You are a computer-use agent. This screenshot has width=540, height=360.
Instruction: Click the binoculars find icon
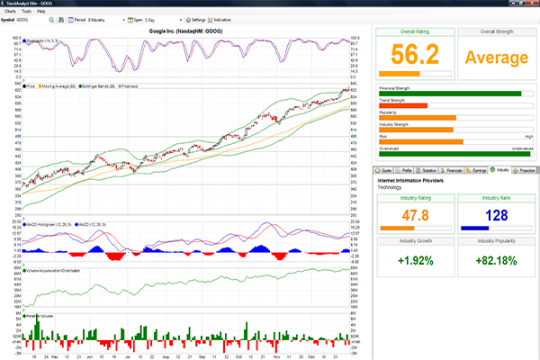pyautogui.click(x=61, y=20)
